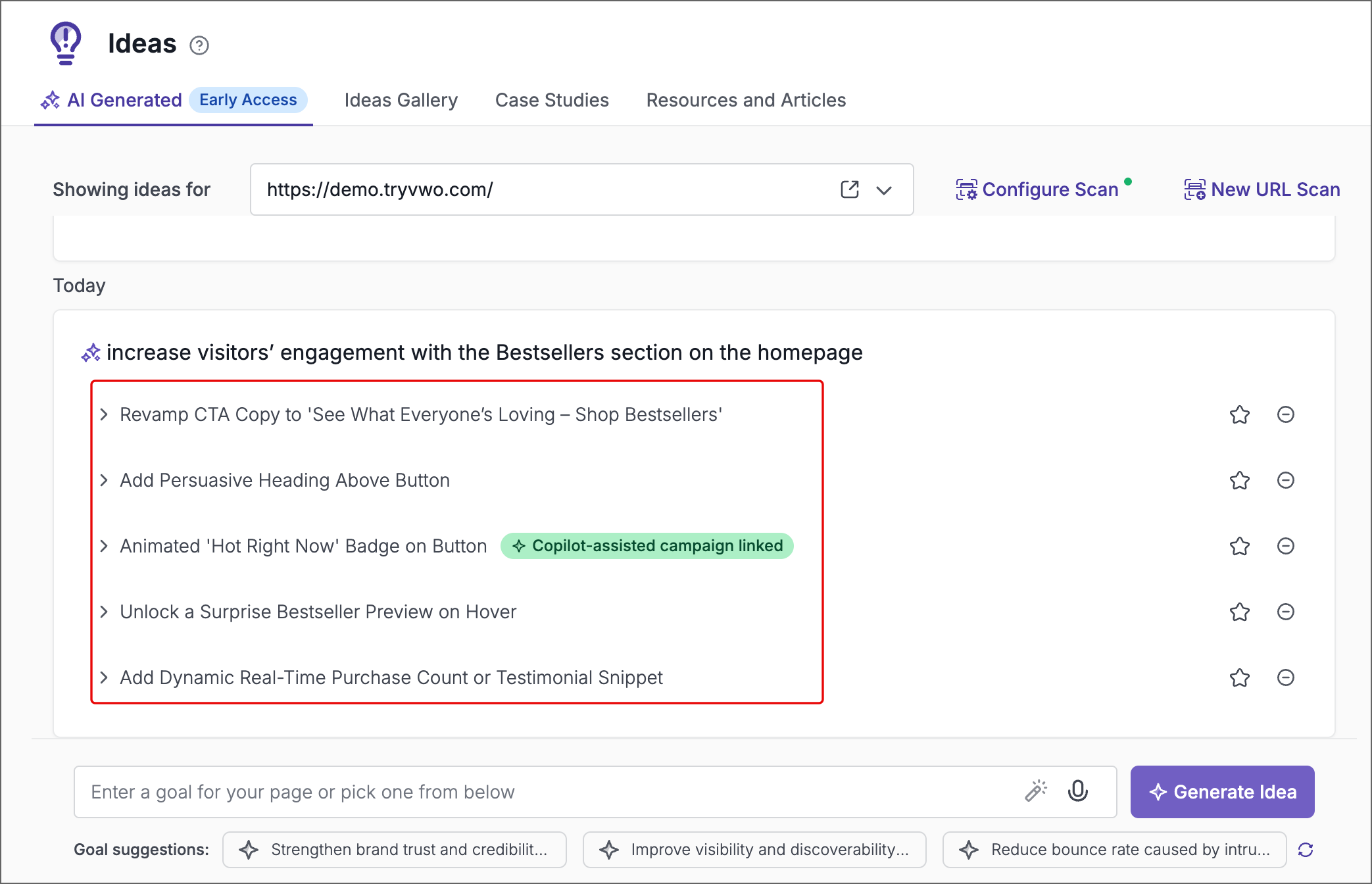The image size is (1372, 884).
Task: Expand 'Animated Hot Right Now Badge' idea
Action: 104,546
